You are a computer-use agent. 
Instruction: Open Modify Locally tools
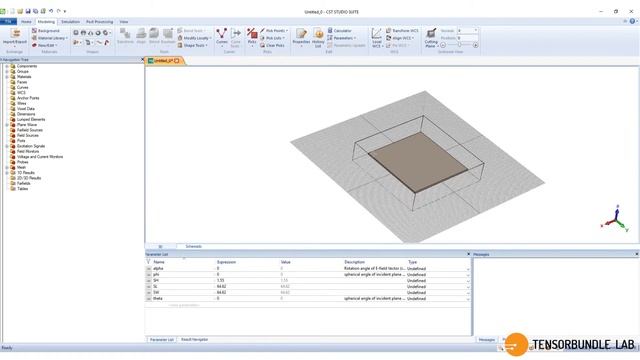coord(194,38)
